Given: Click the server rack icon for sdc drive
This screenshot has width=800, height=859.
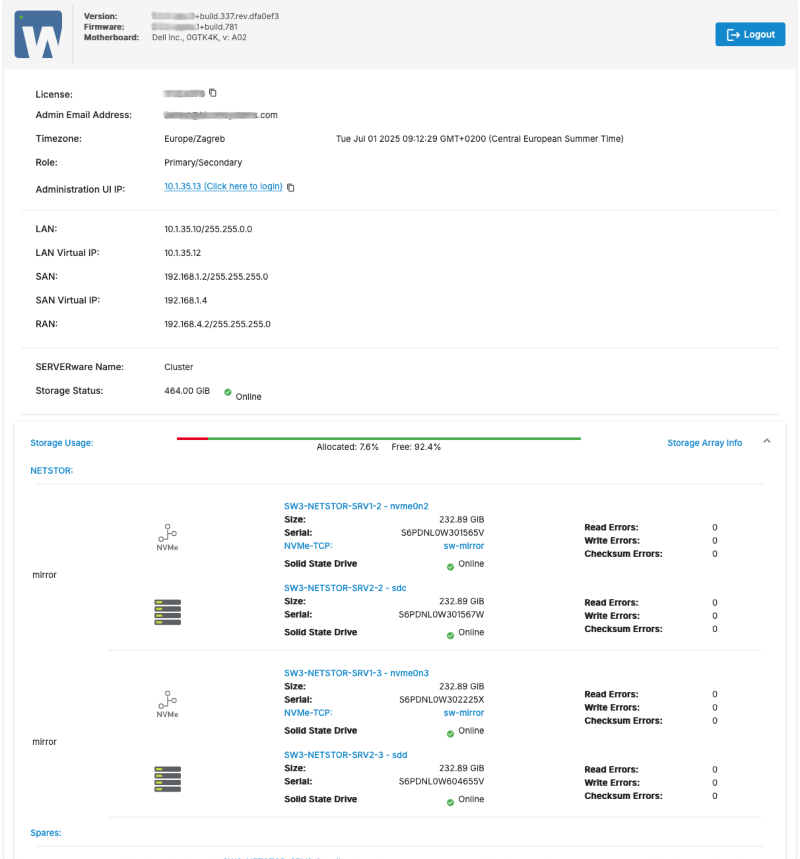Looking at the screenshot, I should [168, 612].
